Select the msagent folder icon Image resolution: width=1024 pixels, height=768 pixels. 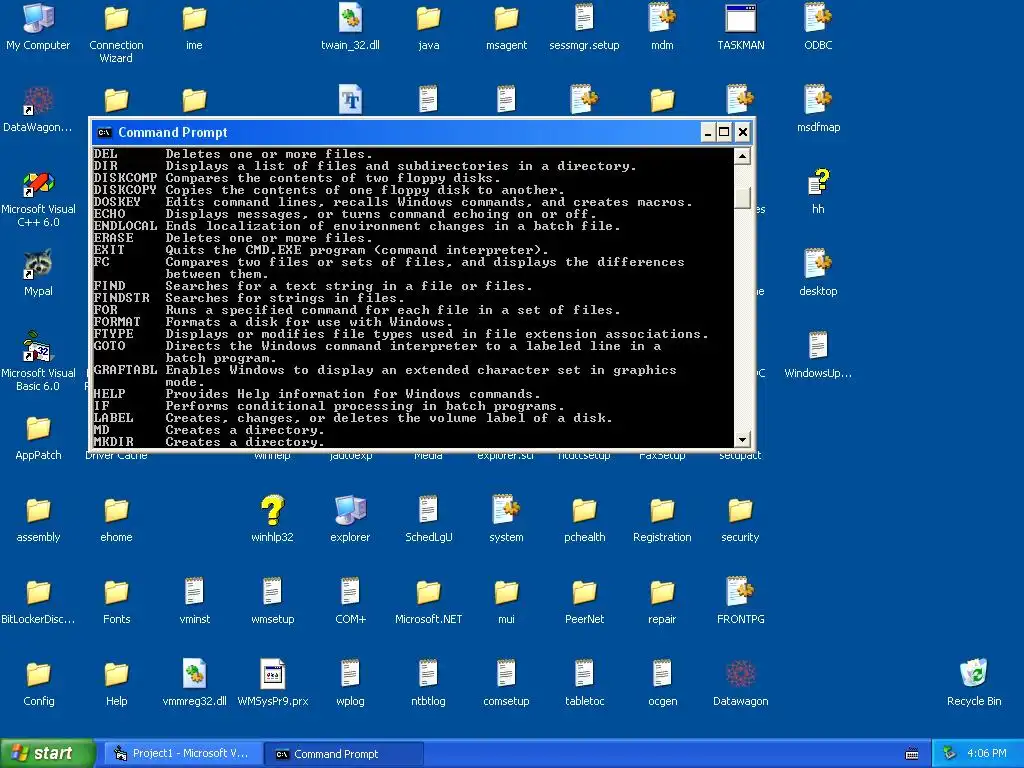pyautogui.click(x=506, y=18)
